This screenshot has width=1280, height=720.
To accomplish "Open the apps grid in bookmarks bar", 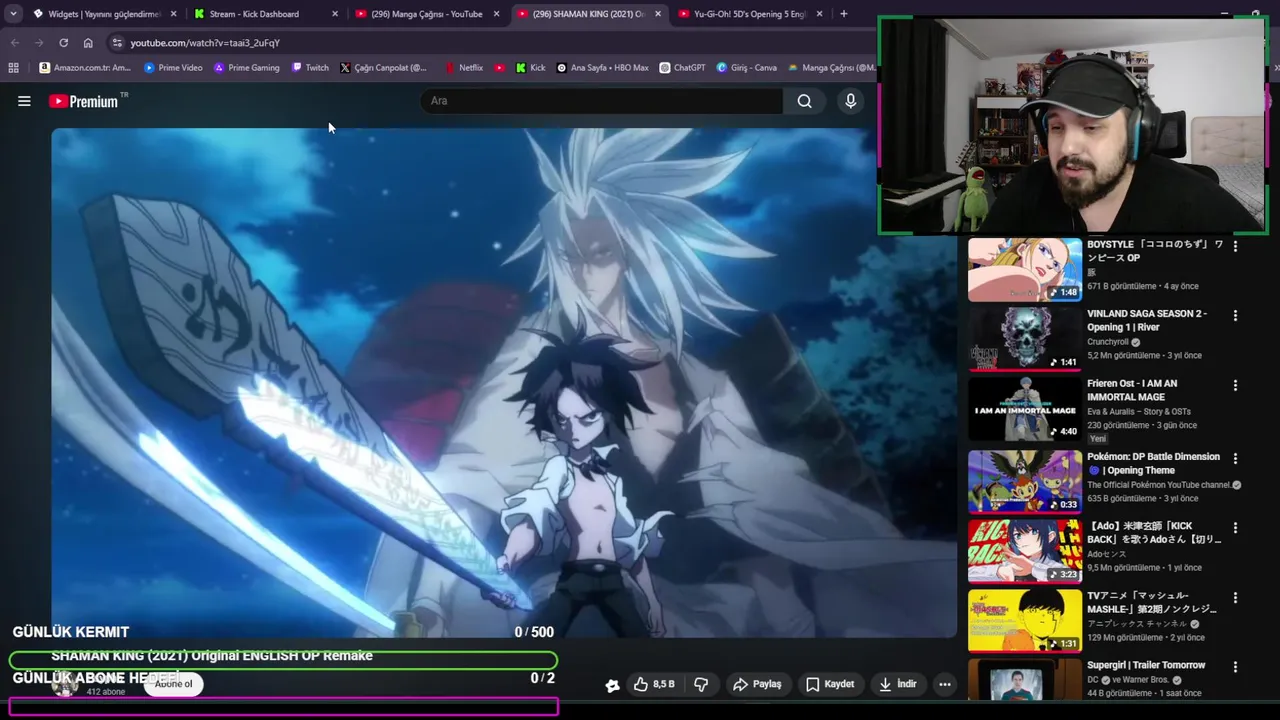I will 13,68.
